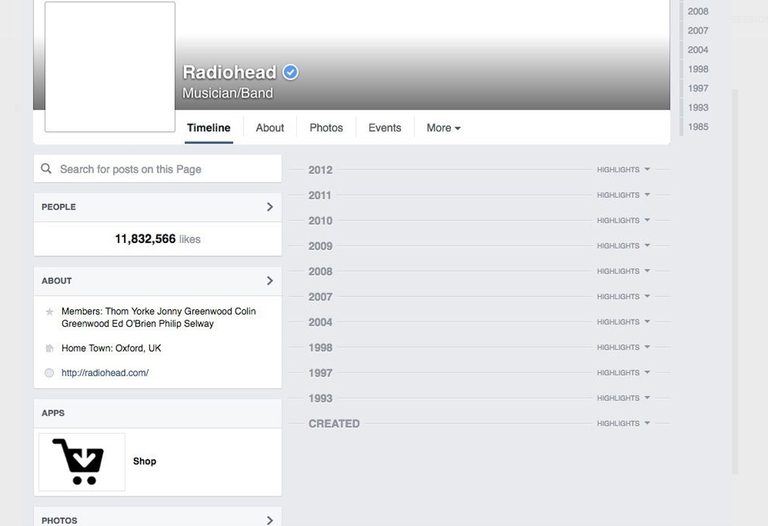Click the Musician/Band category text
The height and width of the screenshot is (526, 768).
coord(228,93)
